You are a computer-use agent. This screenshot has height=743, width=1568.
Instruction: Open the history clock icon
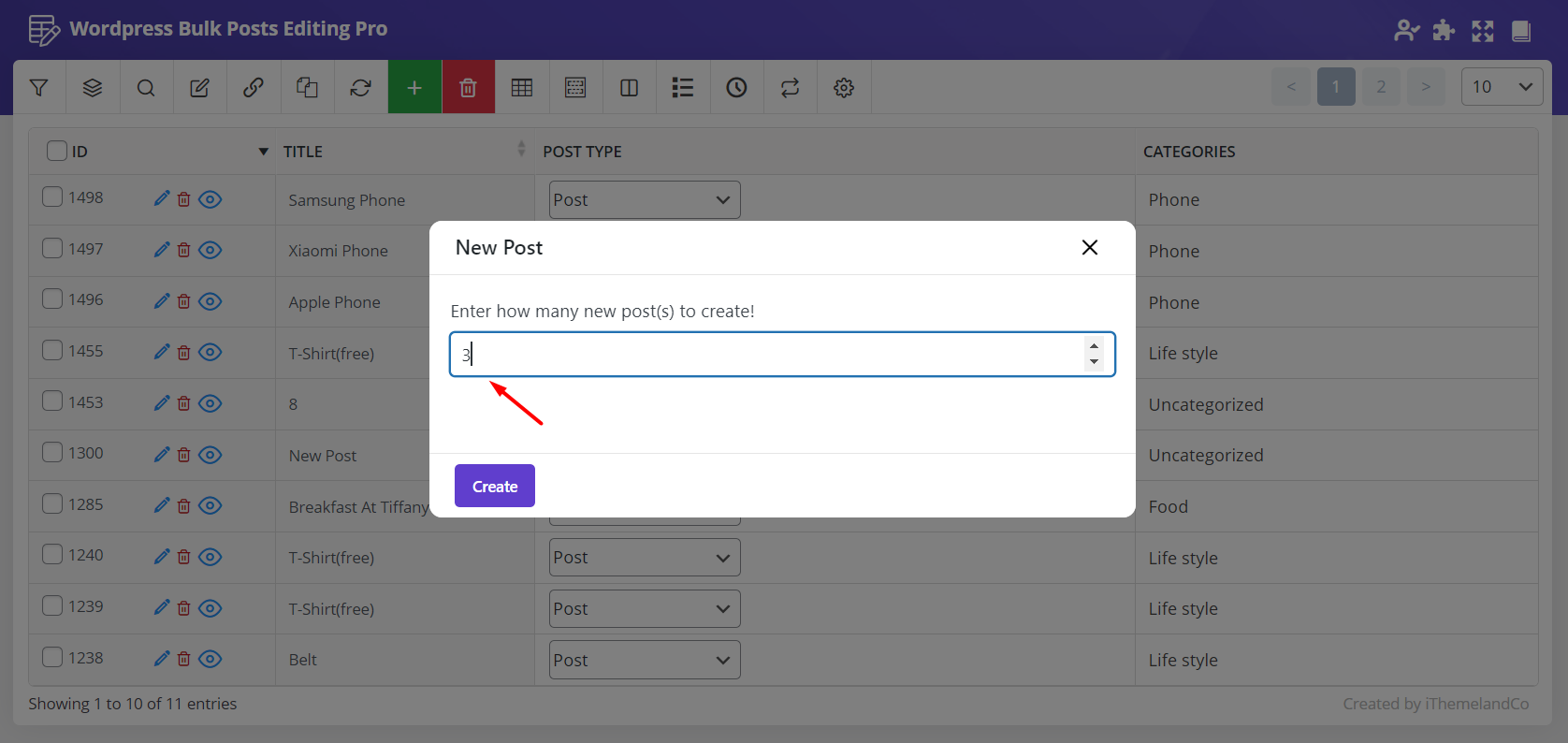tap(736, 87)
